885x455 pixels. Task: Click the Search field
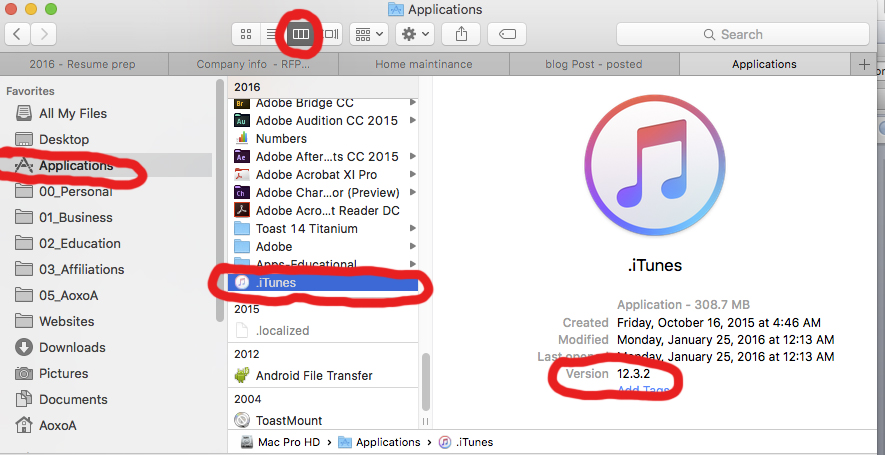743,34
